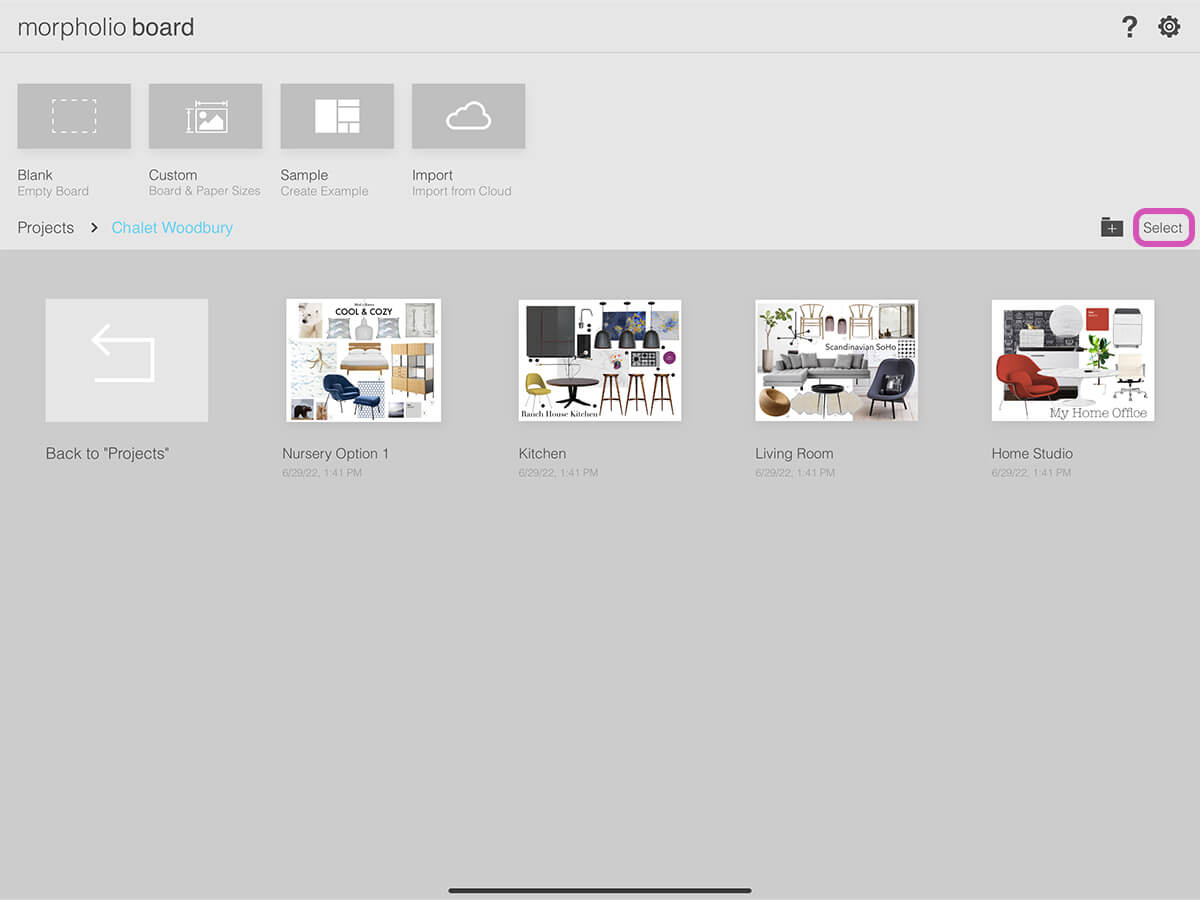
Task: Create a Sample example board
Action: (337, 116)
